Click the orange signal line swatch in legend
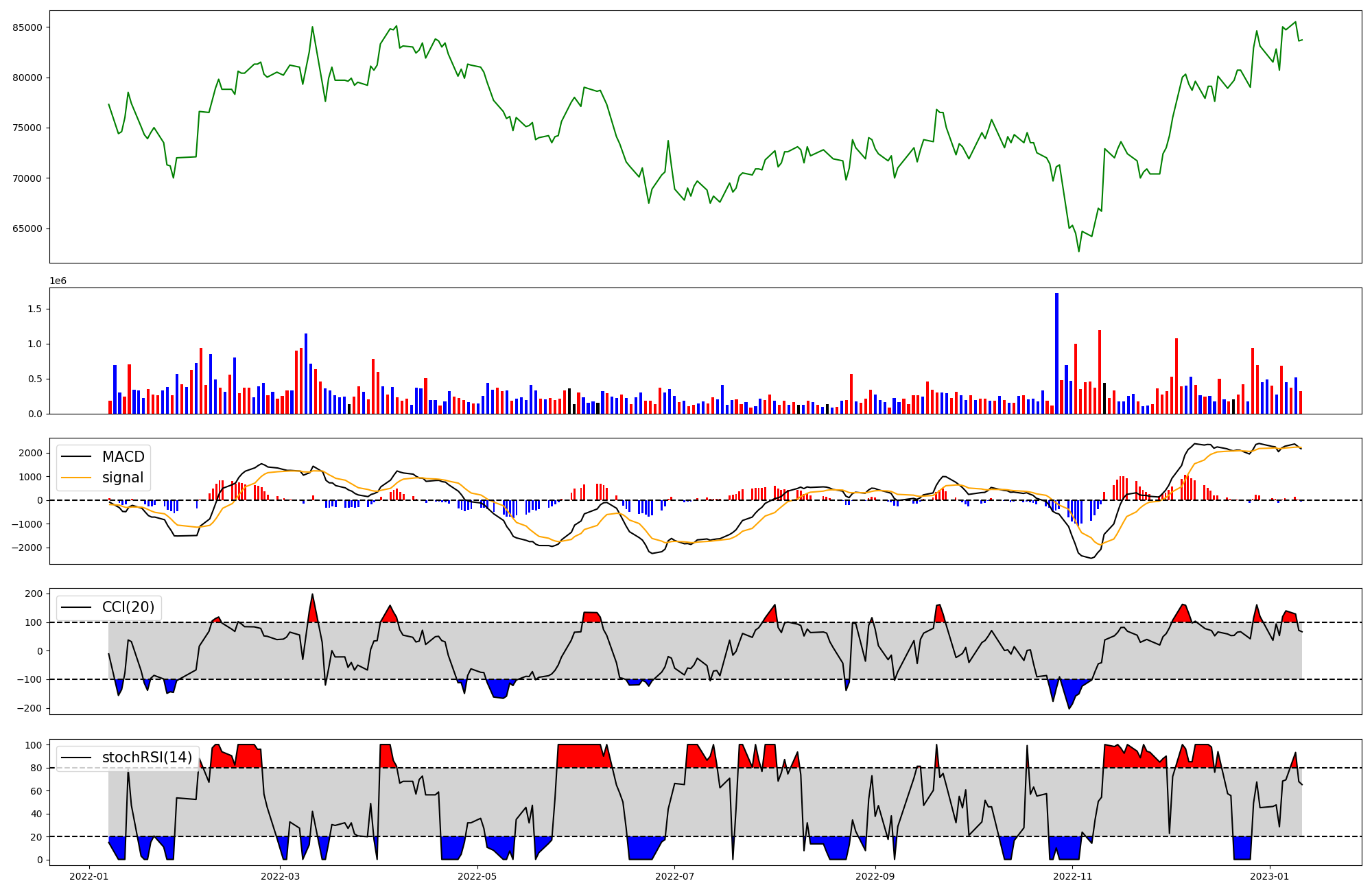The width and height of the screenshot is (1372, 892). pyautogui.click(x=76, y=478)
